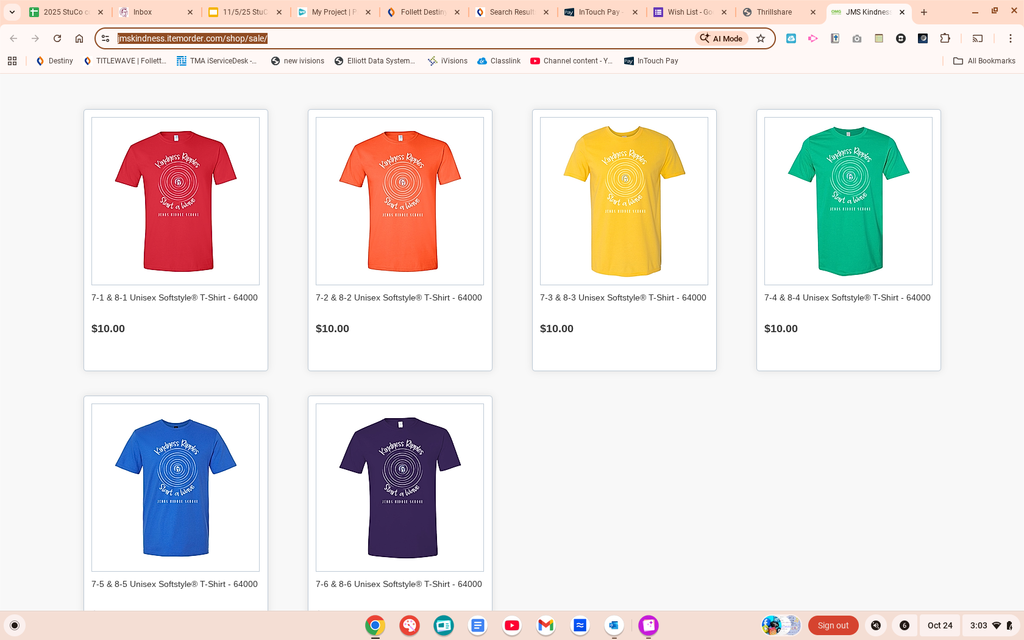This screenshot has width=1024, height=640.
Task: Open Chrome from the shelf
Action: (x=374, y=625)
